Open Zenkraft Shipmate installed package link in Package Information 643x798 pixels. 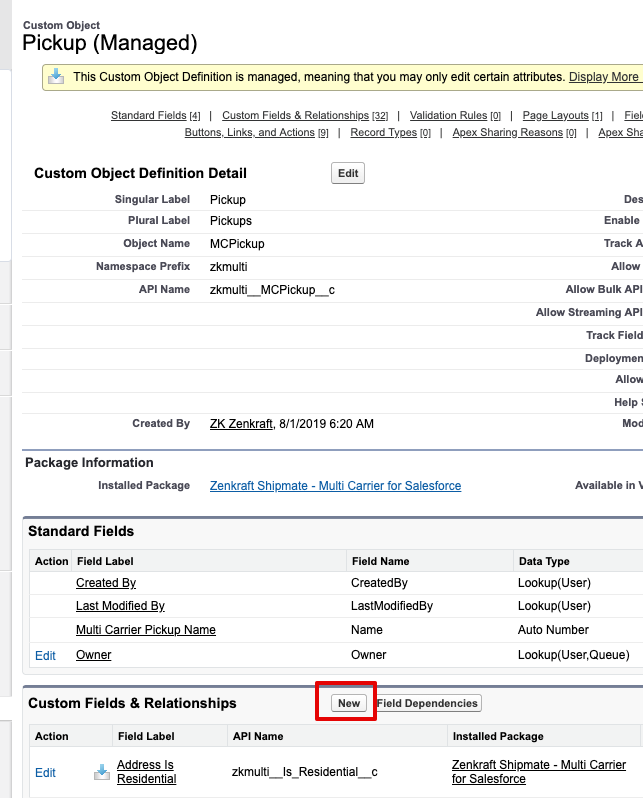[336, 486]
